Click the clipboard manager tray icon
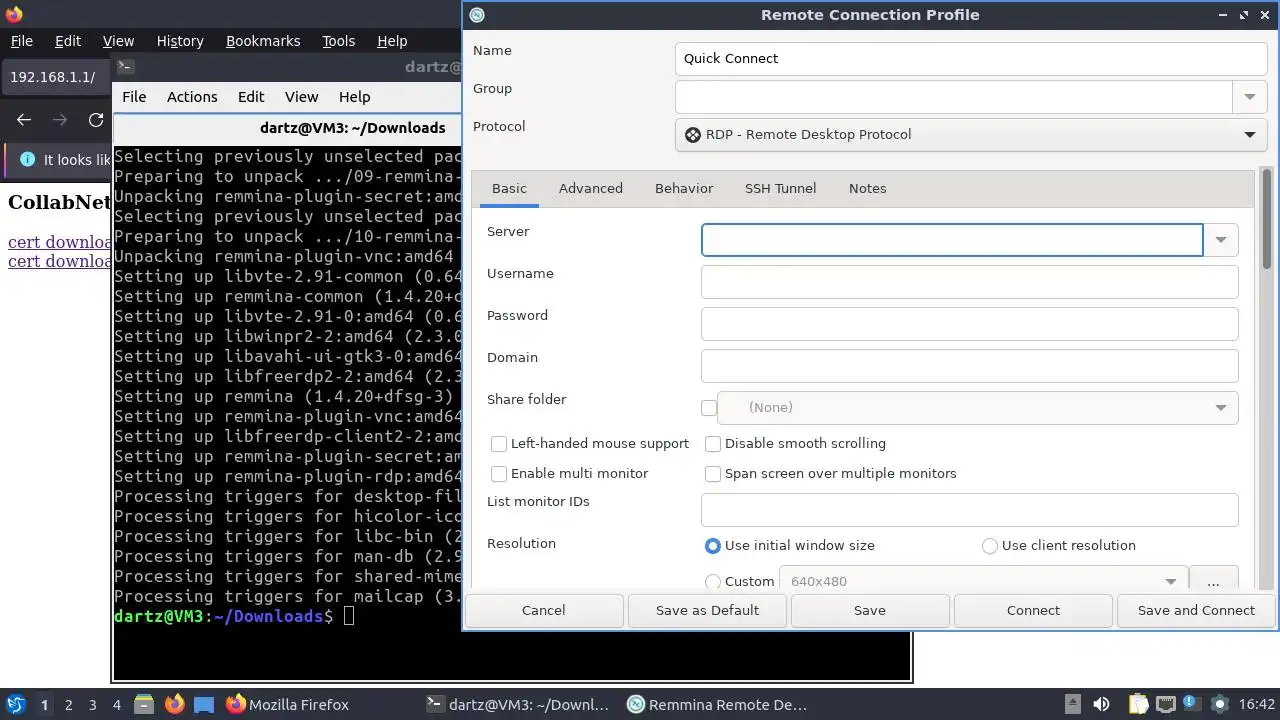The height and width of the screenshot is (720, 1280). (x=1137, y=704)
